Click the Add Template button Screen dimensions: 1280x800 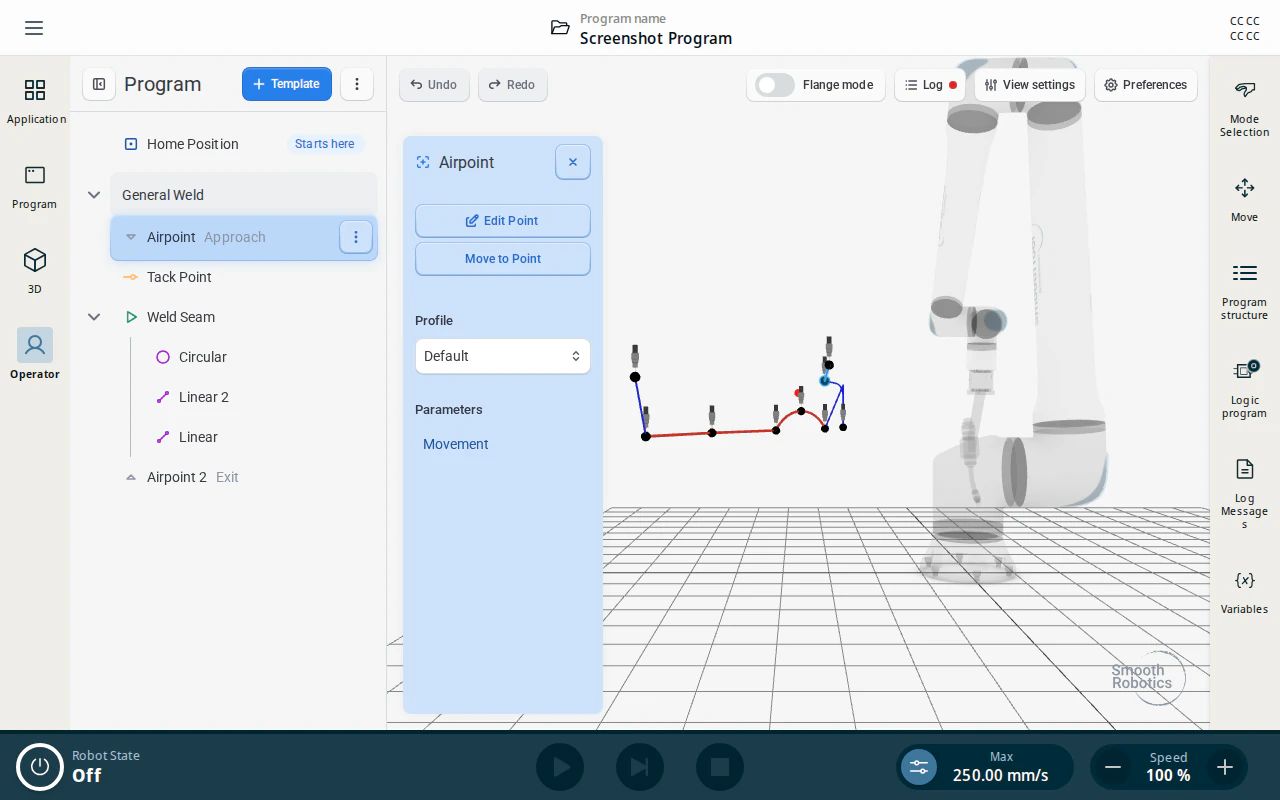pos(287,84)
